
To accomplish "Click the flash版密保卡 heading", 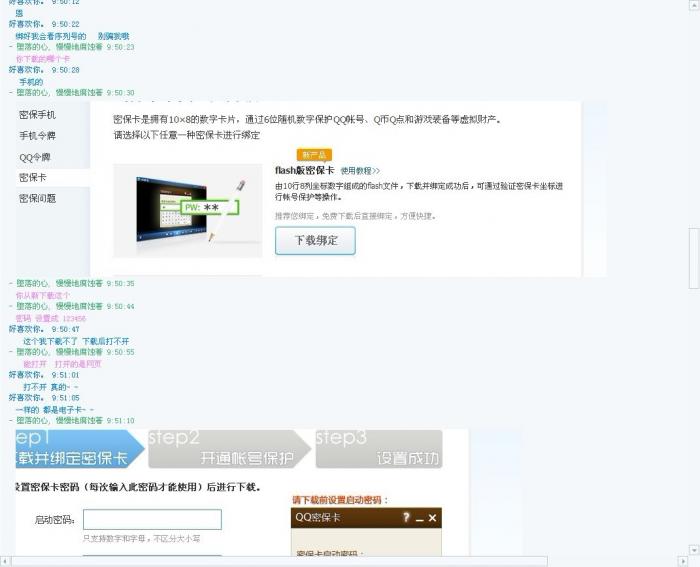I will pyautogui.click(x=304, y=170).
